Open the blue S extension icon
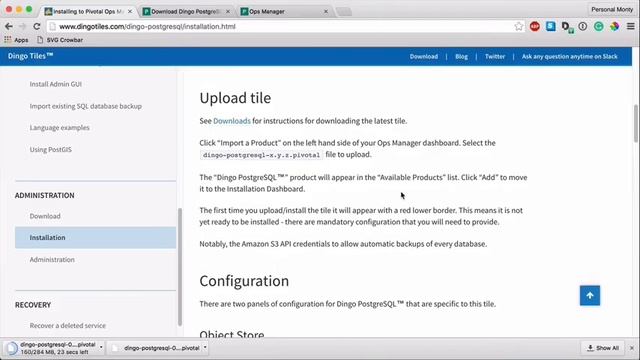 click(x=551, y=27)
